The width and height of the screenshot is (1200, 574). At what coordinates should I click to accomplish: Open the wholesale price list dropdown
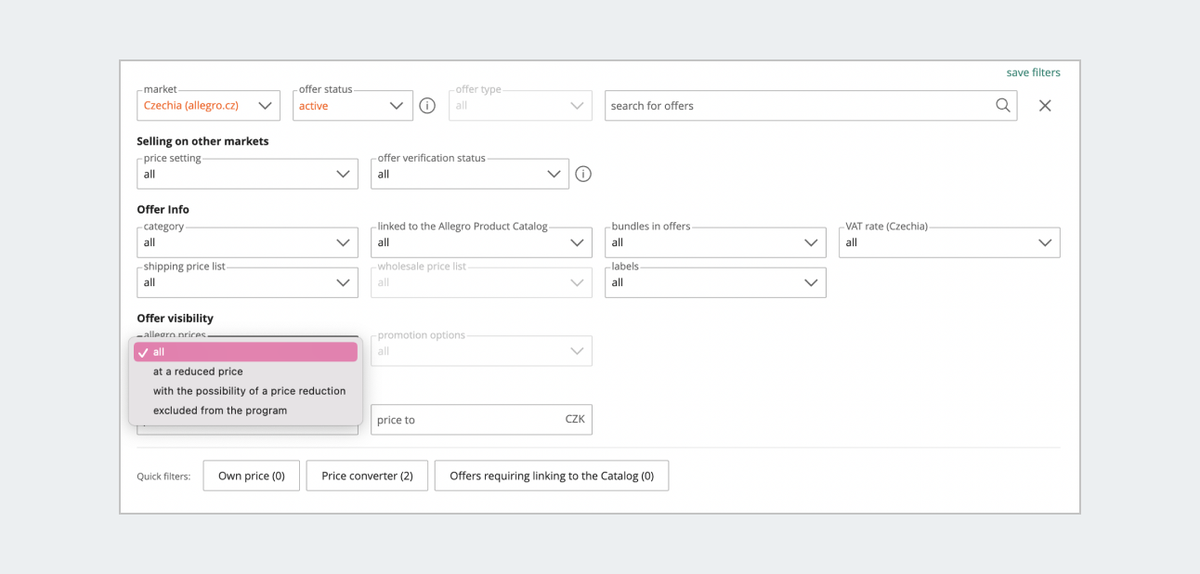[481, 282]
